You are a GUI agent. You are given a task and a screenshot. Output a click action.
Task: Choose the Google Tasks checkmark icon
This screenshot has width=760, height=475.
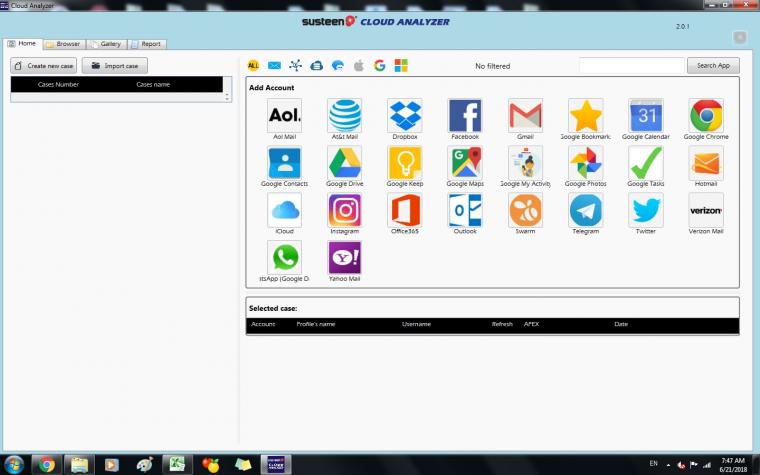(x=646, y=163)
